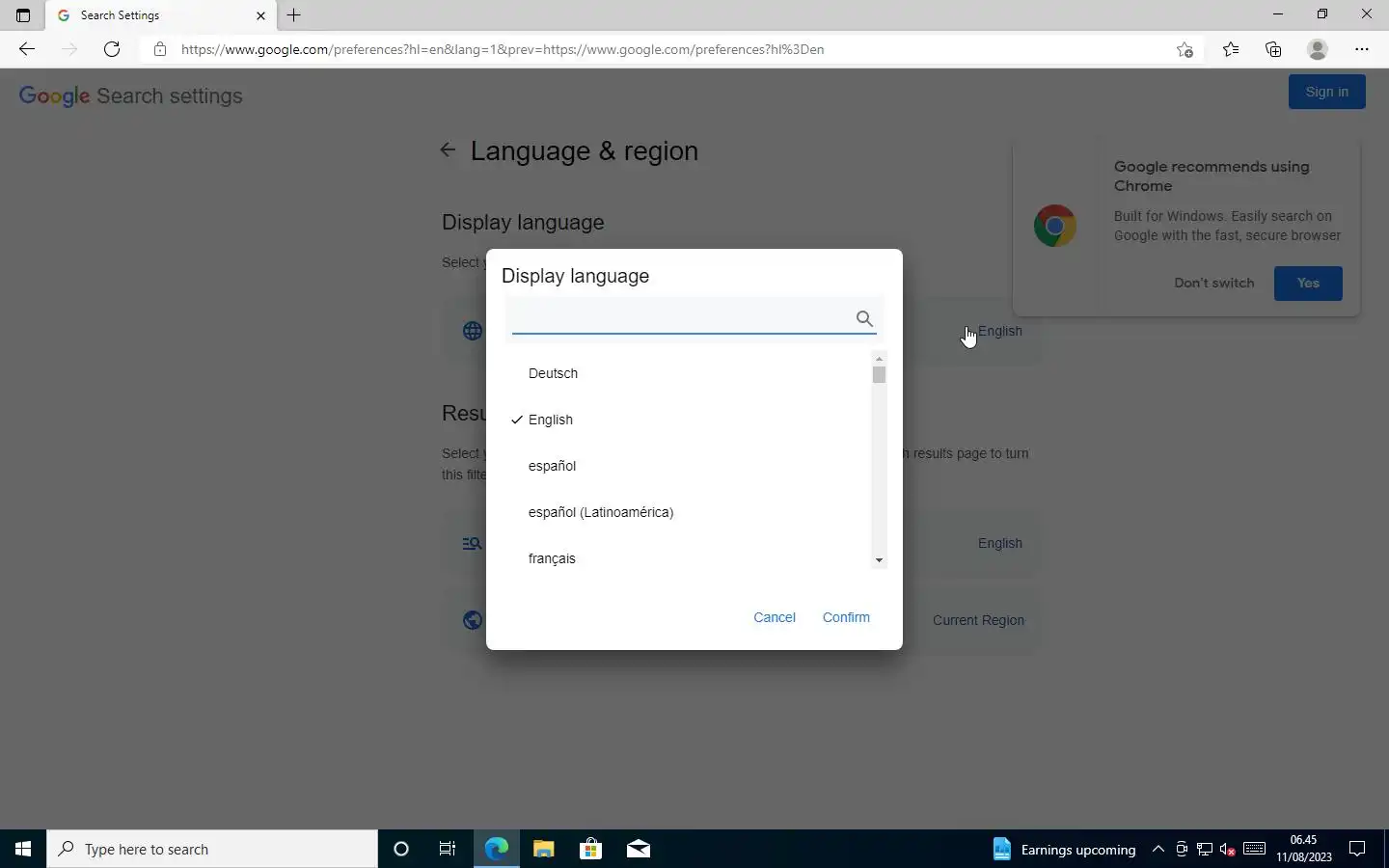Show hidden system tray icons

tap(1158, 849)
